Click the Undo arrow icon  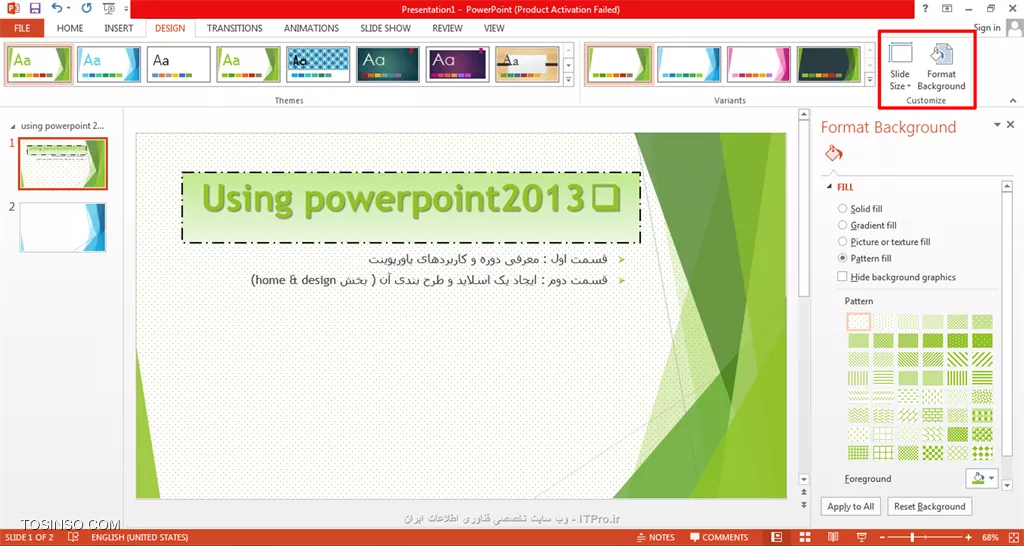coord(57,8)
